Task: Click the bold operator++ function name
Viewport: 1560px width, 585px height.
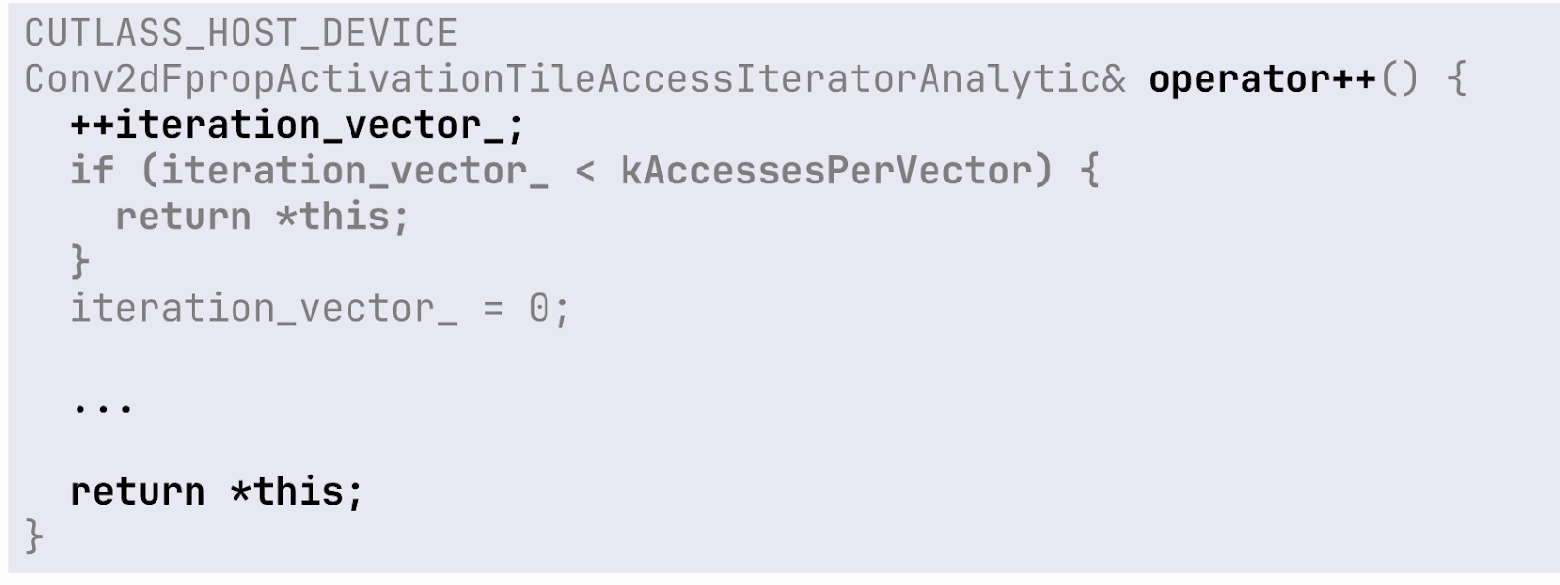Action: click(x=1262, y=80)
